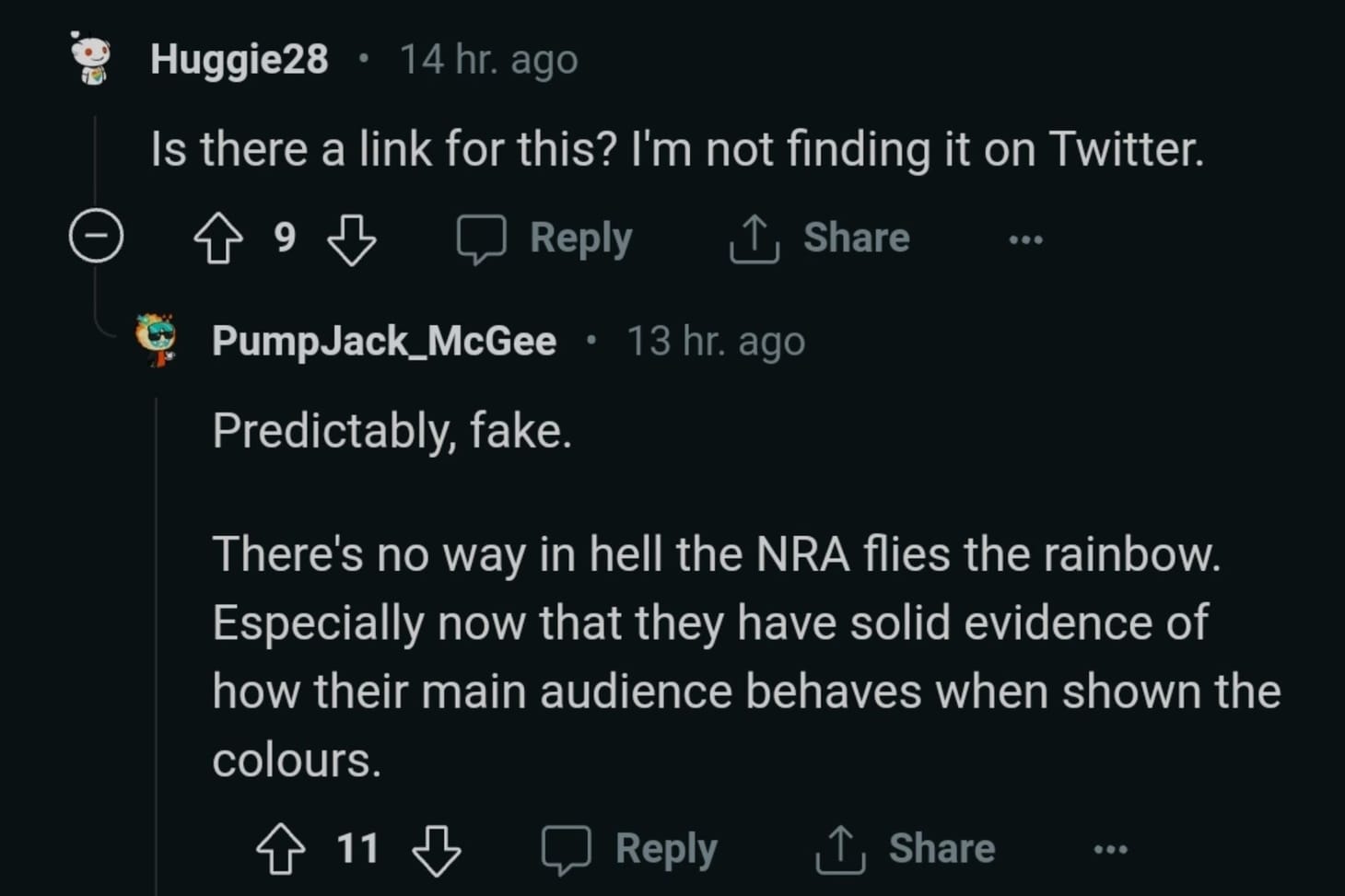Image resolution: width=1345 pixels, height=896 pixels.
Task: Click the vote count showing 11
Action: click(359, 848)
